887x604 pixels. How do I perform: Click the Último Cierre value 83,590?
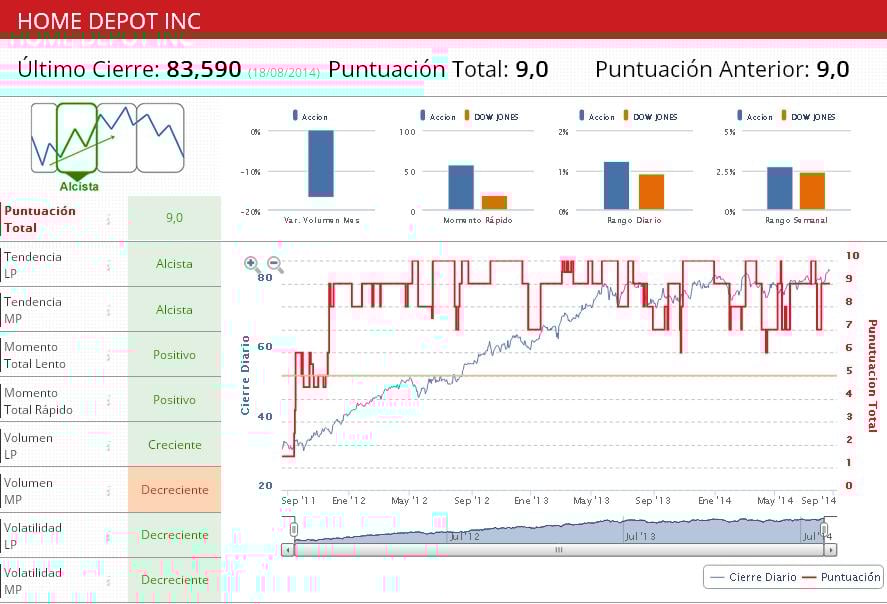point(204,70)
